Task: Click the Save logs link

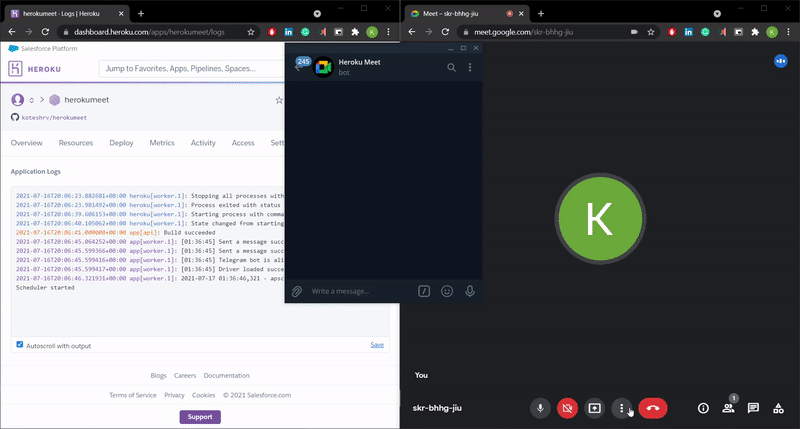Action: coord(377,345)
